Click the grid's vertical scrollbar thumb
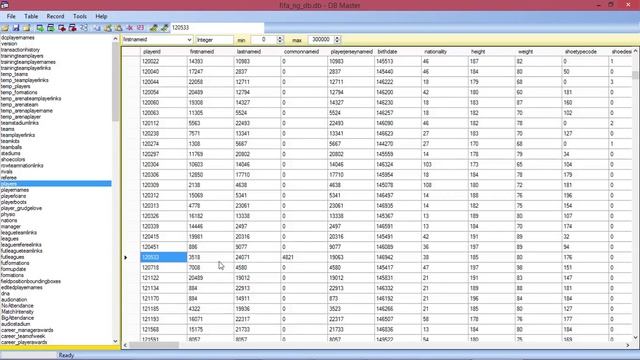The width and height of the screenshot is (640, 360). pos(635,75)
